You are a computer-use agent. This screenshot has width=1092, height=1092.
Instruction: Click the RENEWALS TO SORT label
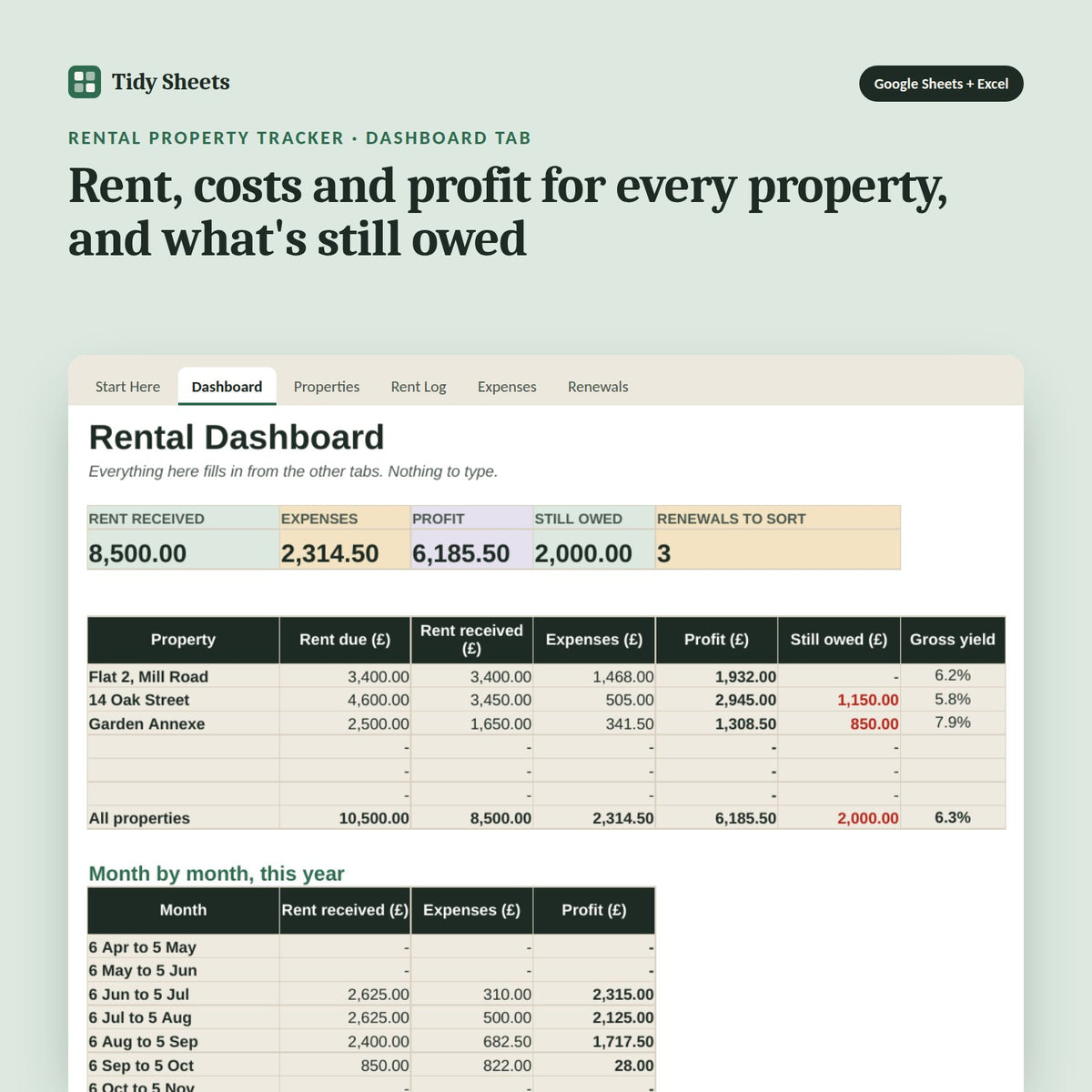pyautogui.click(x=732, y=519)
